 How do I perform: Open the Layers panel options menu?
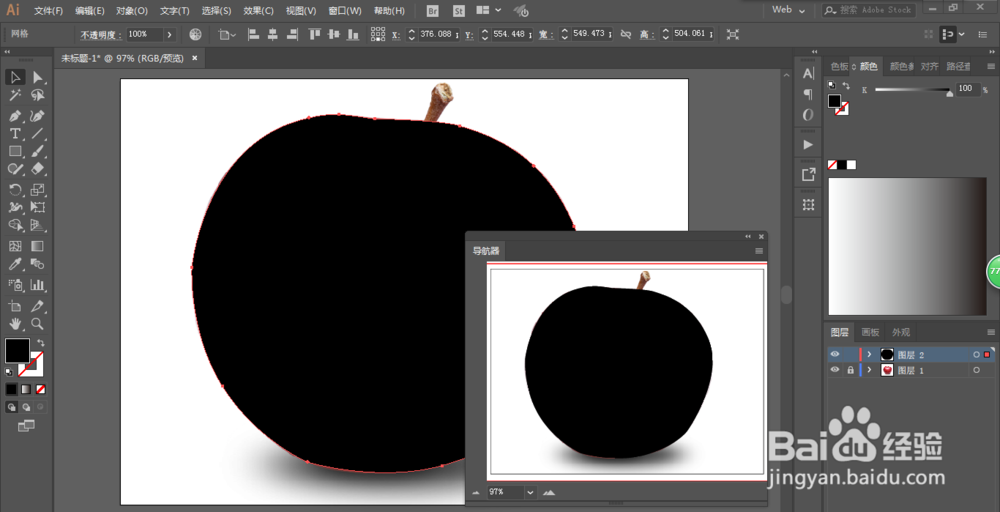pyautogui.click(x=990, y=332)
